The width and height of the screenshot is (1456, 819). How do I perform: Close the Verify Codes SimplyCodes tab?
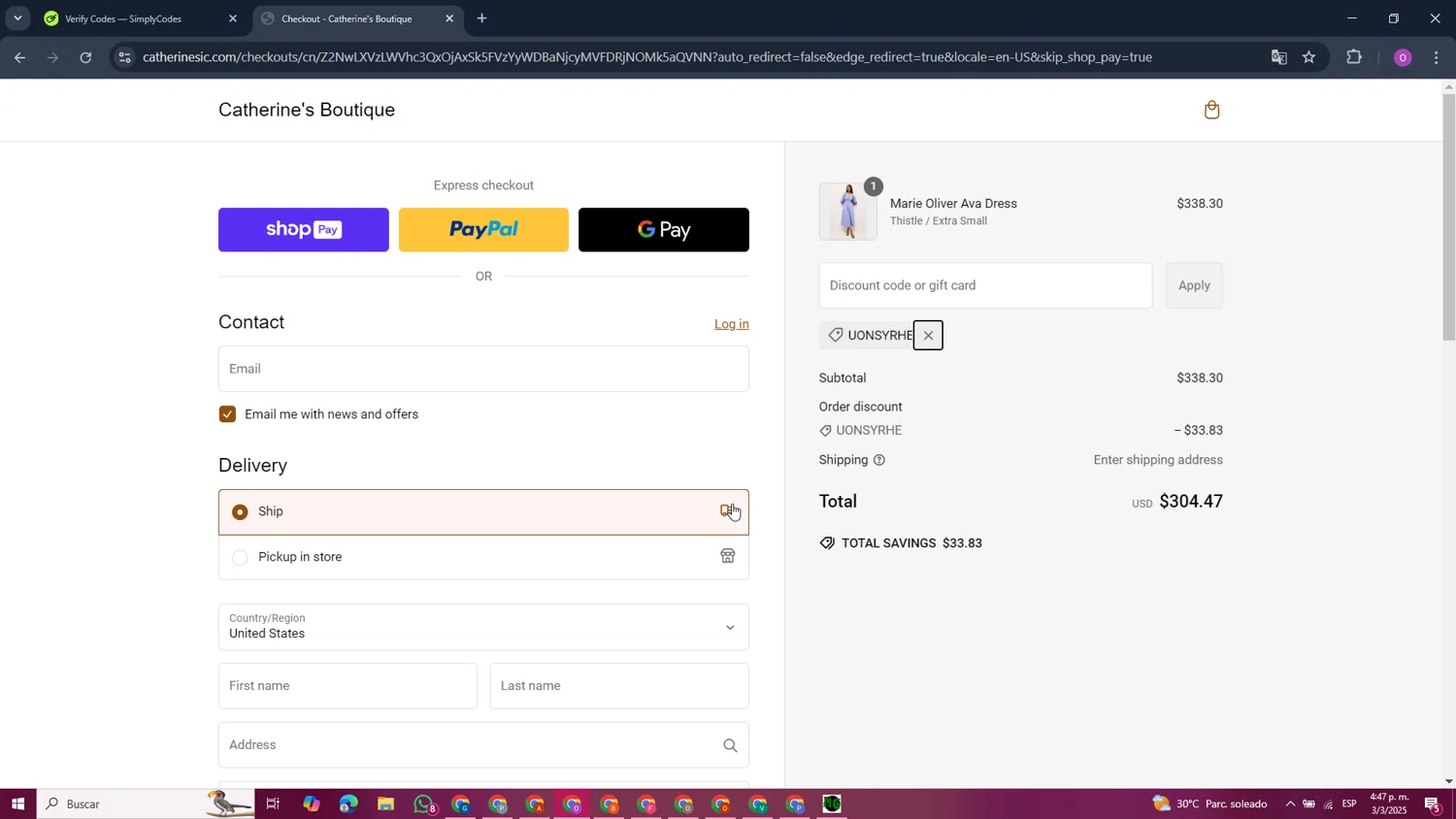(x=233, y=18)
